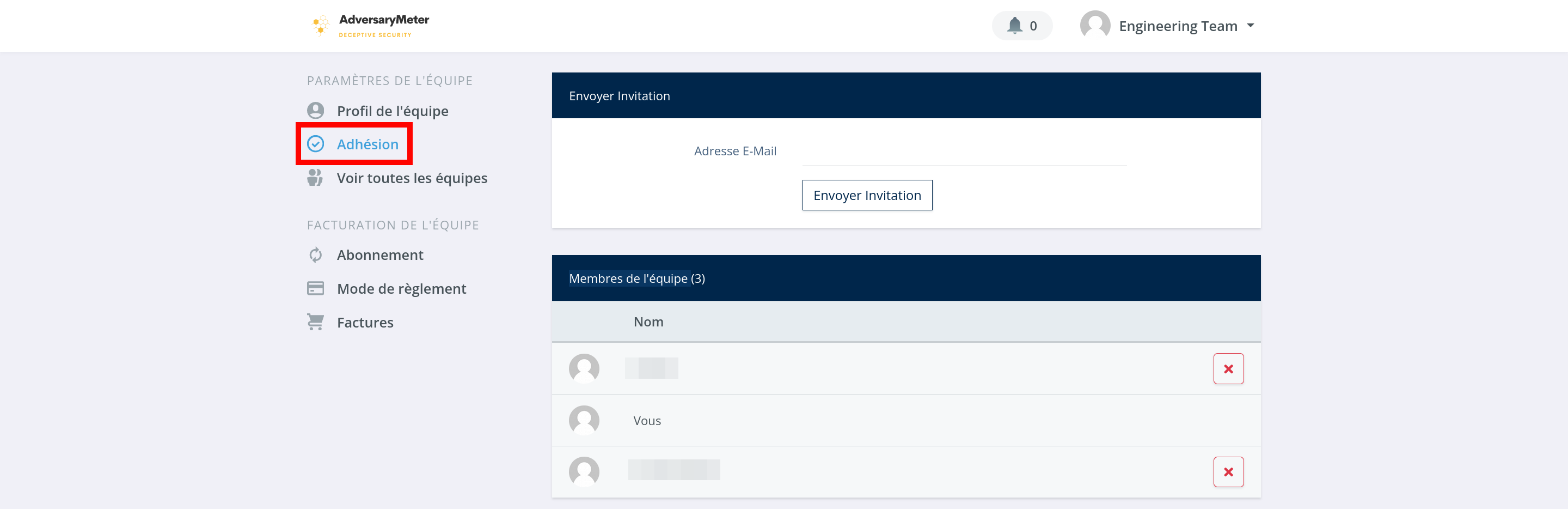Click the Mode de règlement card icon
The height and width of the screenshot is (509, 1568).
click(315, 288)
